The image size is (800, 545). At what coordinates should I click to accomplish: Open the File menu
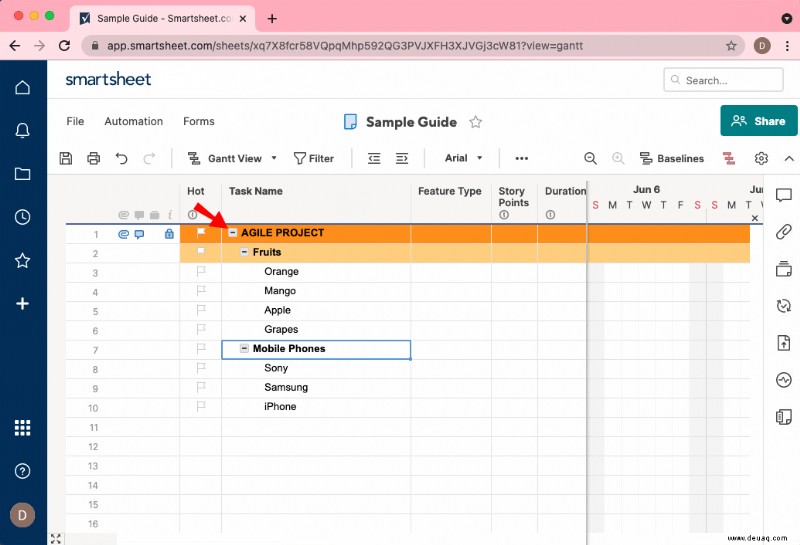coord(75,121)
